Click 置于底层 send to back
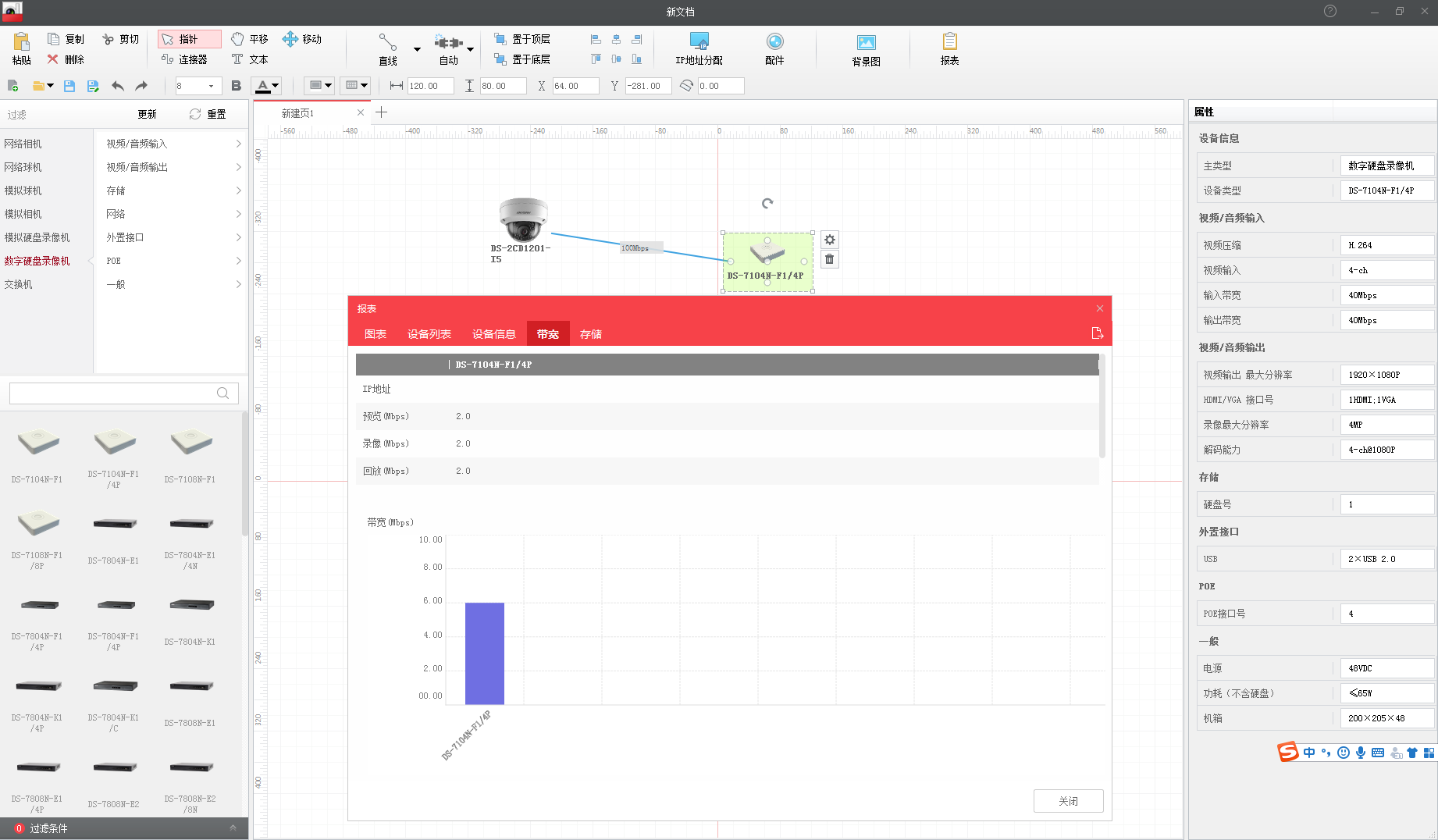Image resolution: width=1438 pixels, height=840 pixels. [522, 59]
